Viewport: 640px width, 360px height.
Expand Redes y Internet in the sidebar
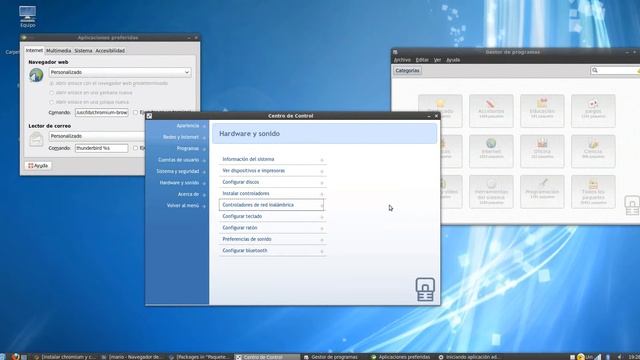pos(184,137)
